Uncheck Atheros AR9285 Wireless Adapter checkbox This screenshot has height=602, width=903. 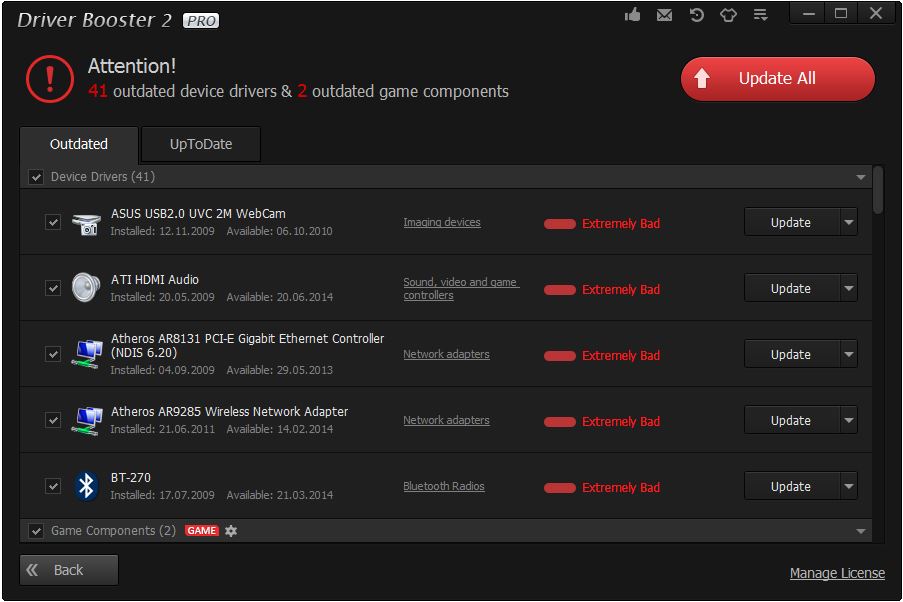(53, 420)
